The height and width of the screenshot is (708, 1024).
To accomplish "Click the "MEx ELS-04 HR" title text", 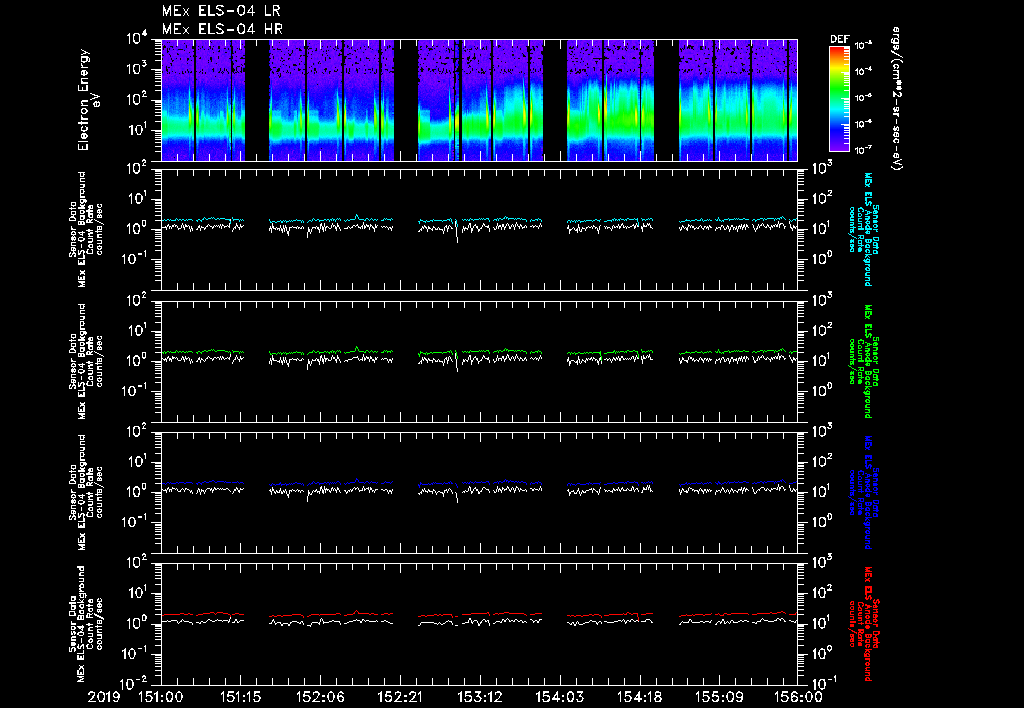I will [x=222, y=29].
